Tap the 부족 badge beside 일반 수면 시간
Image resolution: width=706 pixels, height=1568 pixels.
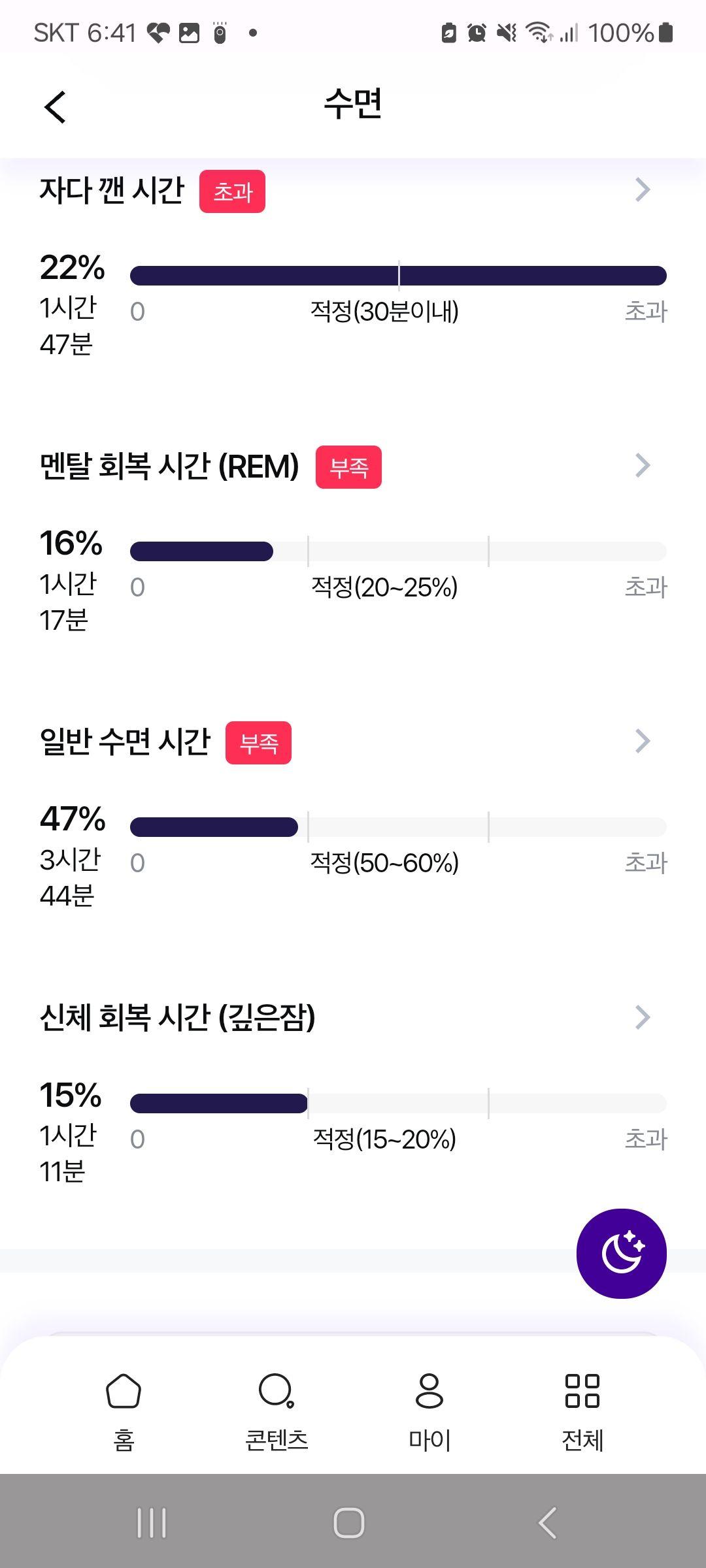258,743
